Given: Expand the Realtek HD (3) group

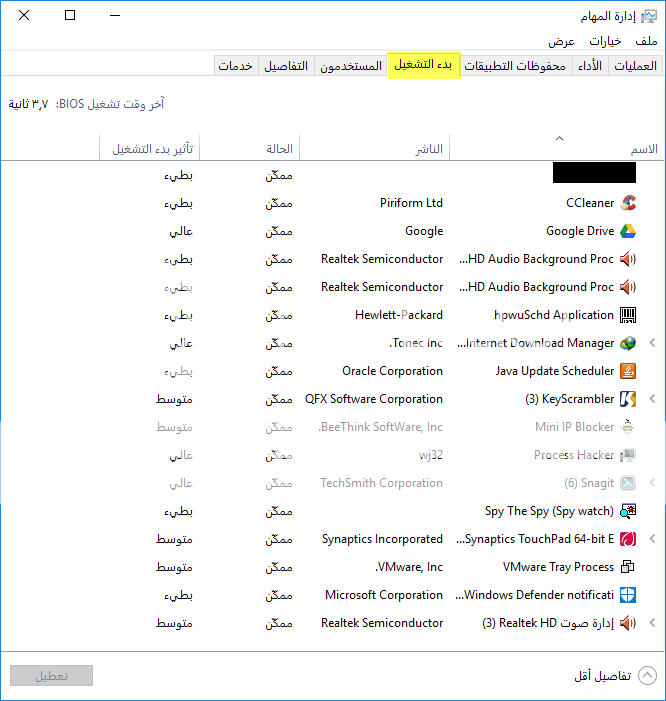Looking at the screenshot, I should (x=653, y=623).
